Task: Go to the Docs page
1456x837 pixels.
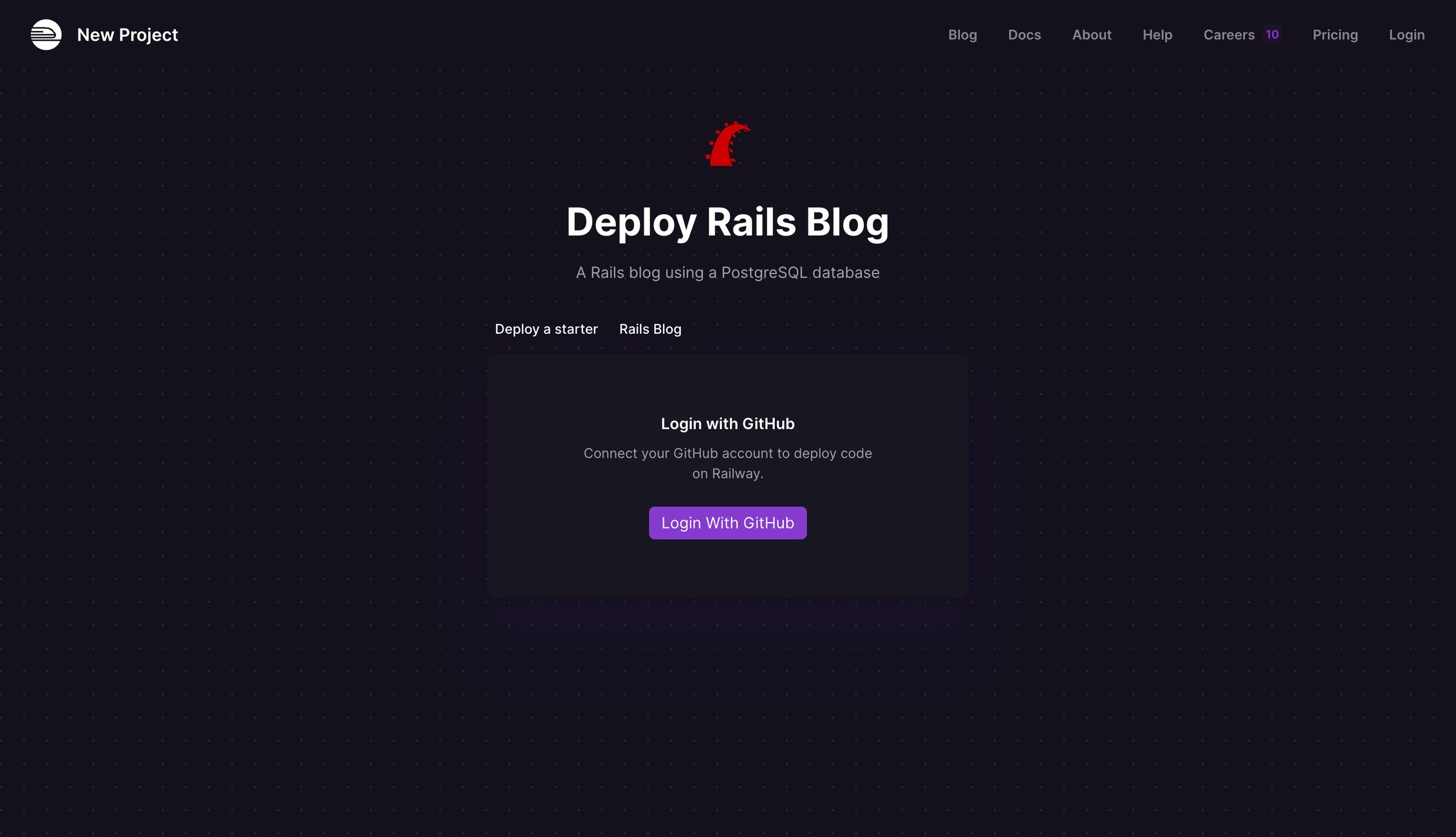Action: tap(1024, 35)
